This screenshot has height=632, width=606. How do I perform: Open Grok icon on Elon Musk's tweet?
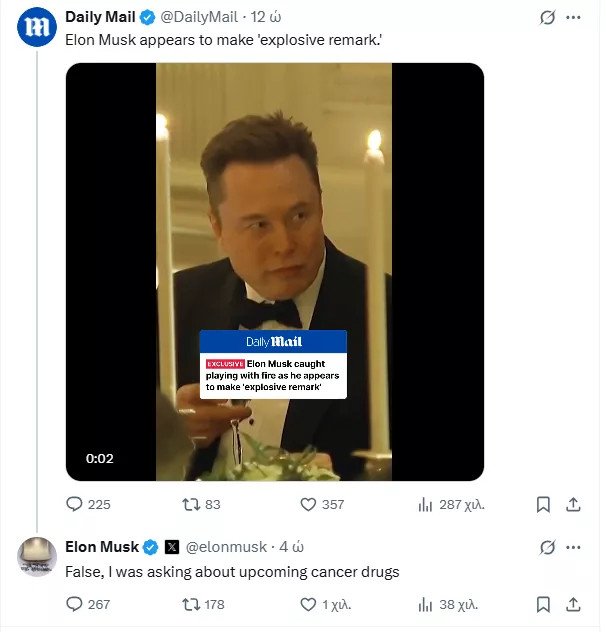pyautogui.click(x=547, y=547)
